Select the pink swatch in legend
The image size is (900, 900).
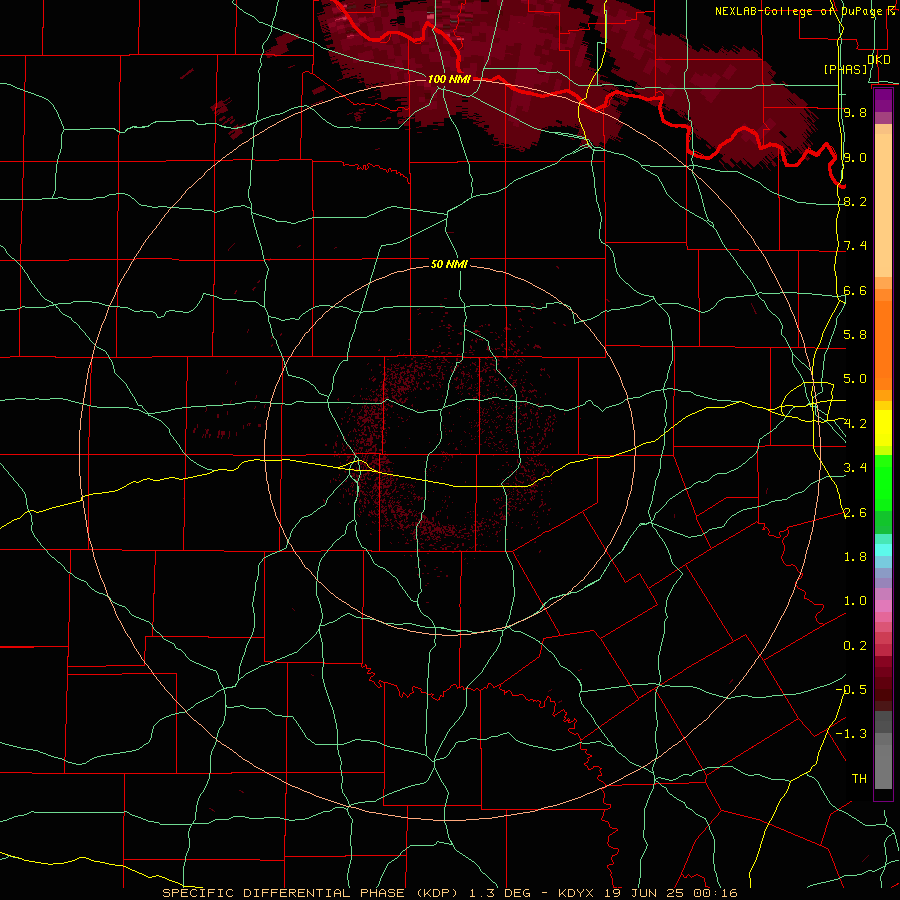point(883,606)
